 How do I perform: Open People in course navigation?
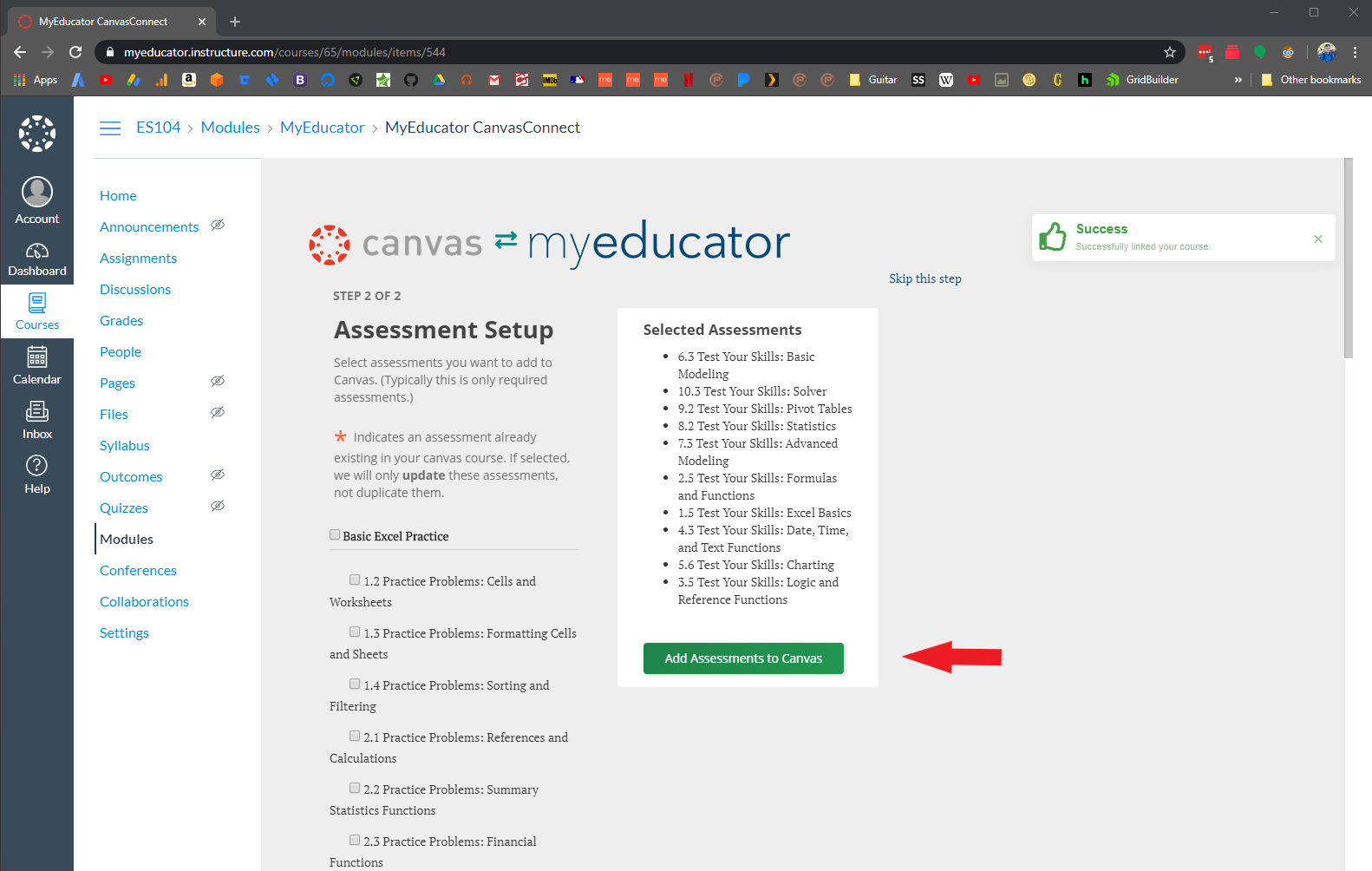pyautogui.click(x=121, y=352)
